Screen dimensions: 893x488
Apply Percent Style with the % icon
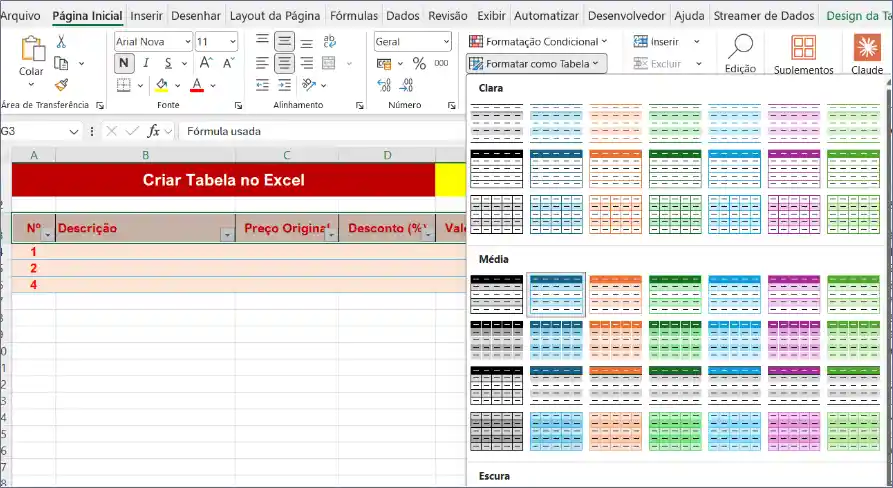(x=419, y=63)
